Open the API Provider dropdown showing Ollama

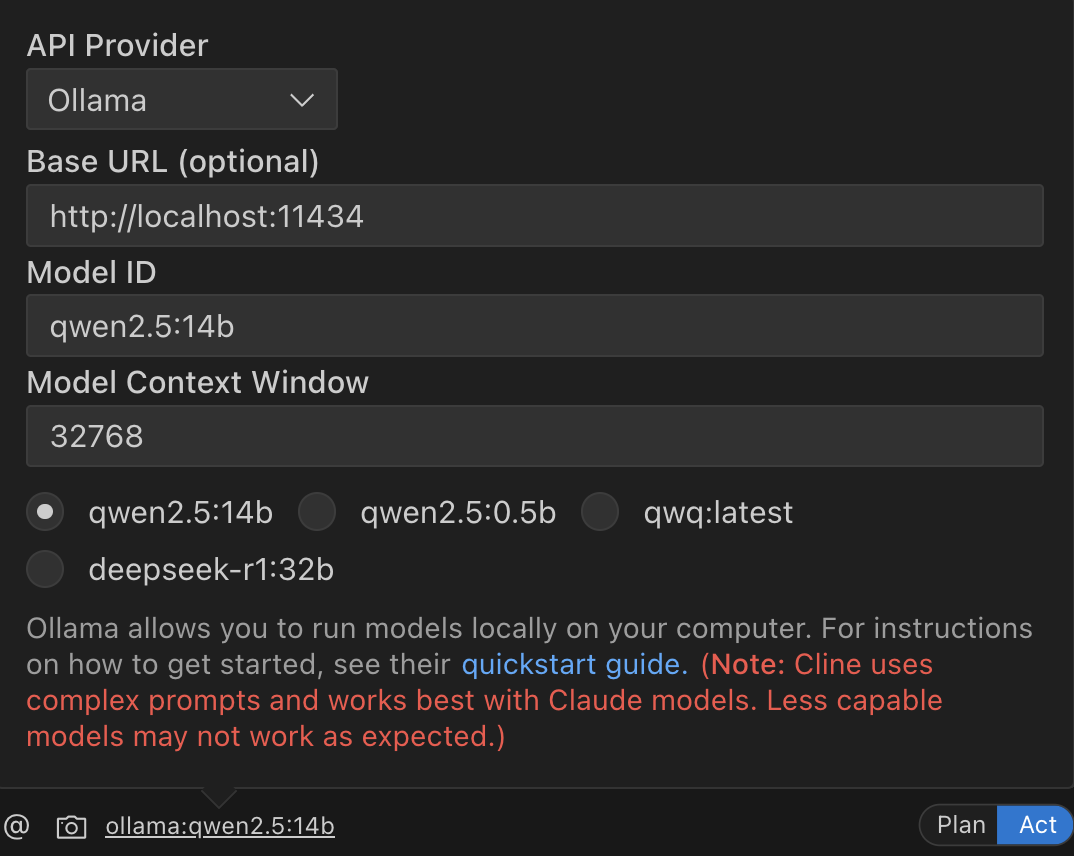click(182, 99)
